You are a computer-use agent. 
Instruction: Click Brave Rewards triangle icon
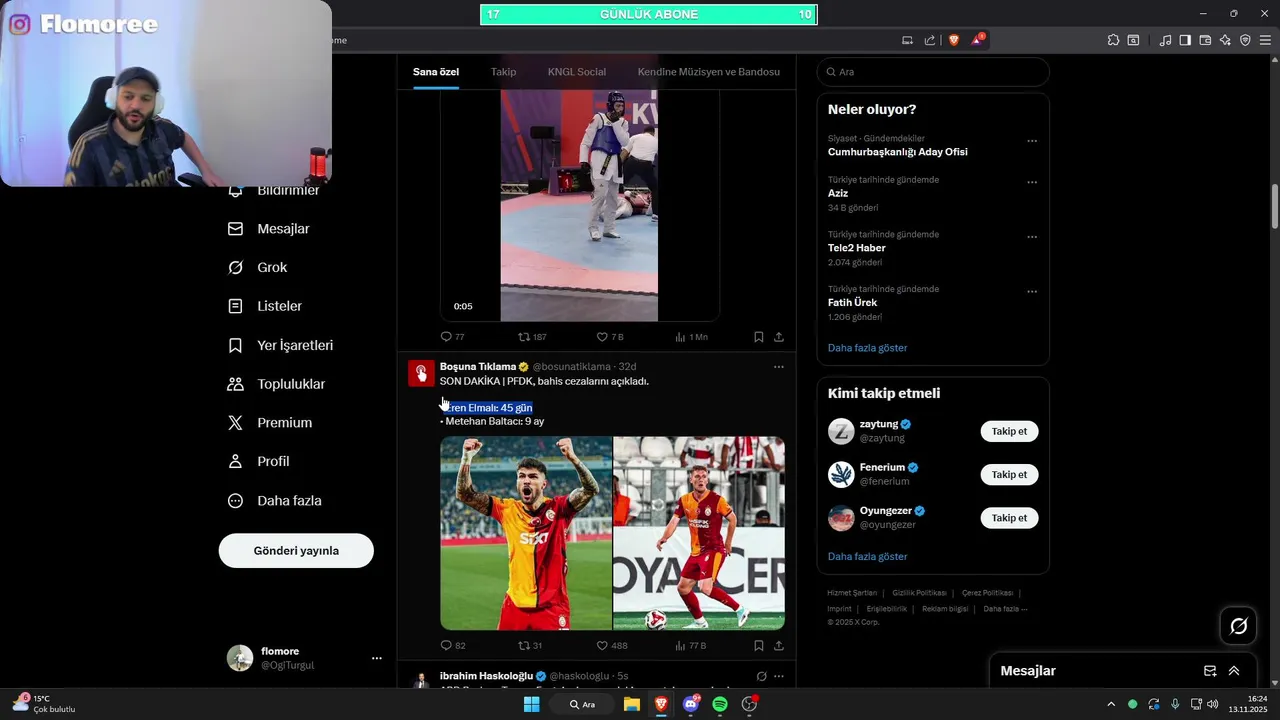tap(977, 40)
